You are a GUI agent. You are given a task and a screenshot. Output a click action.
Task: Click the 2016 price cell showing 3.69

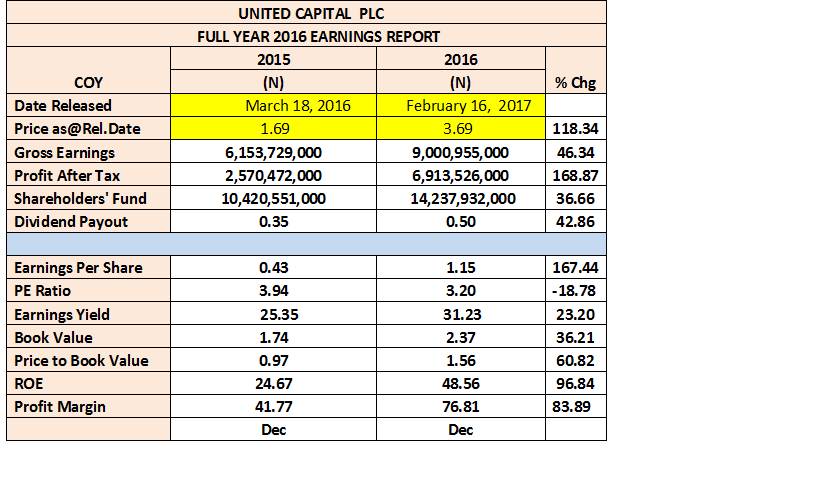pos(461,129)
